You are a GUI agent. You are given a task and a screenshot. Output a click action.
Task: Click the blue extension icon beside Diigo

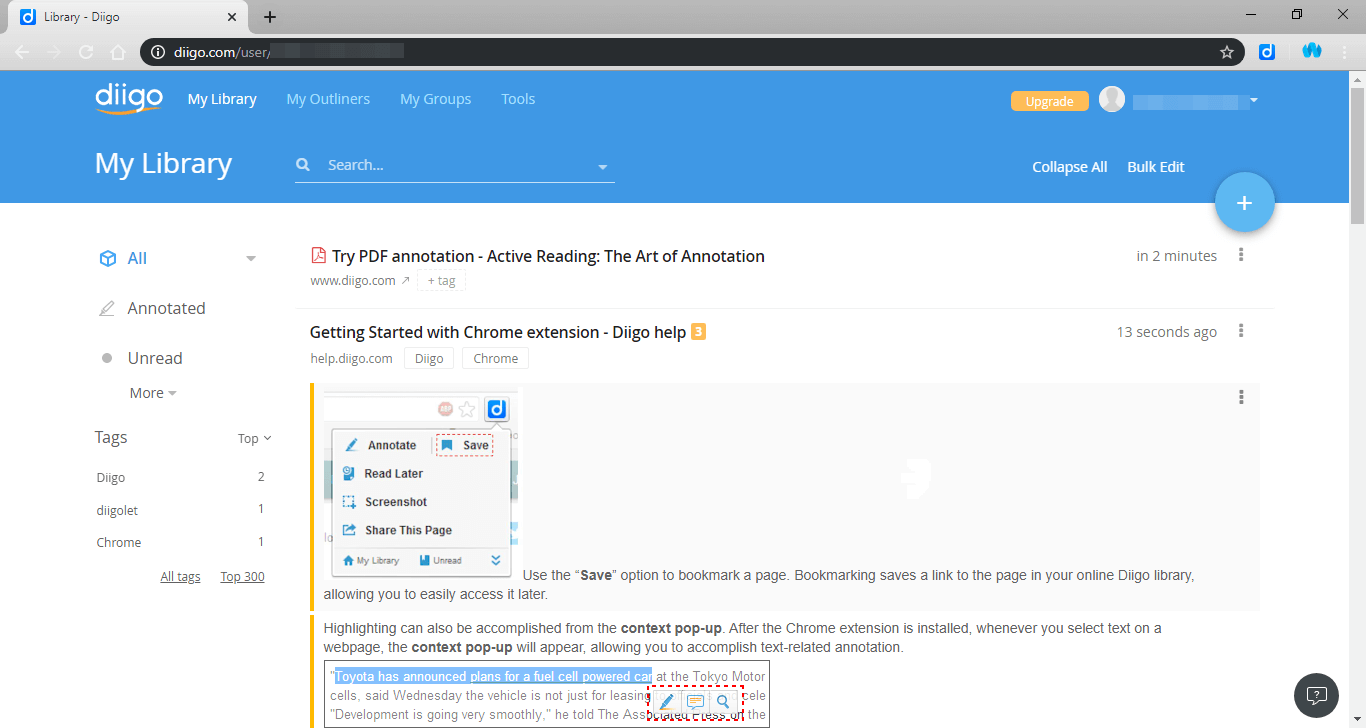[x=1312, y=51]
